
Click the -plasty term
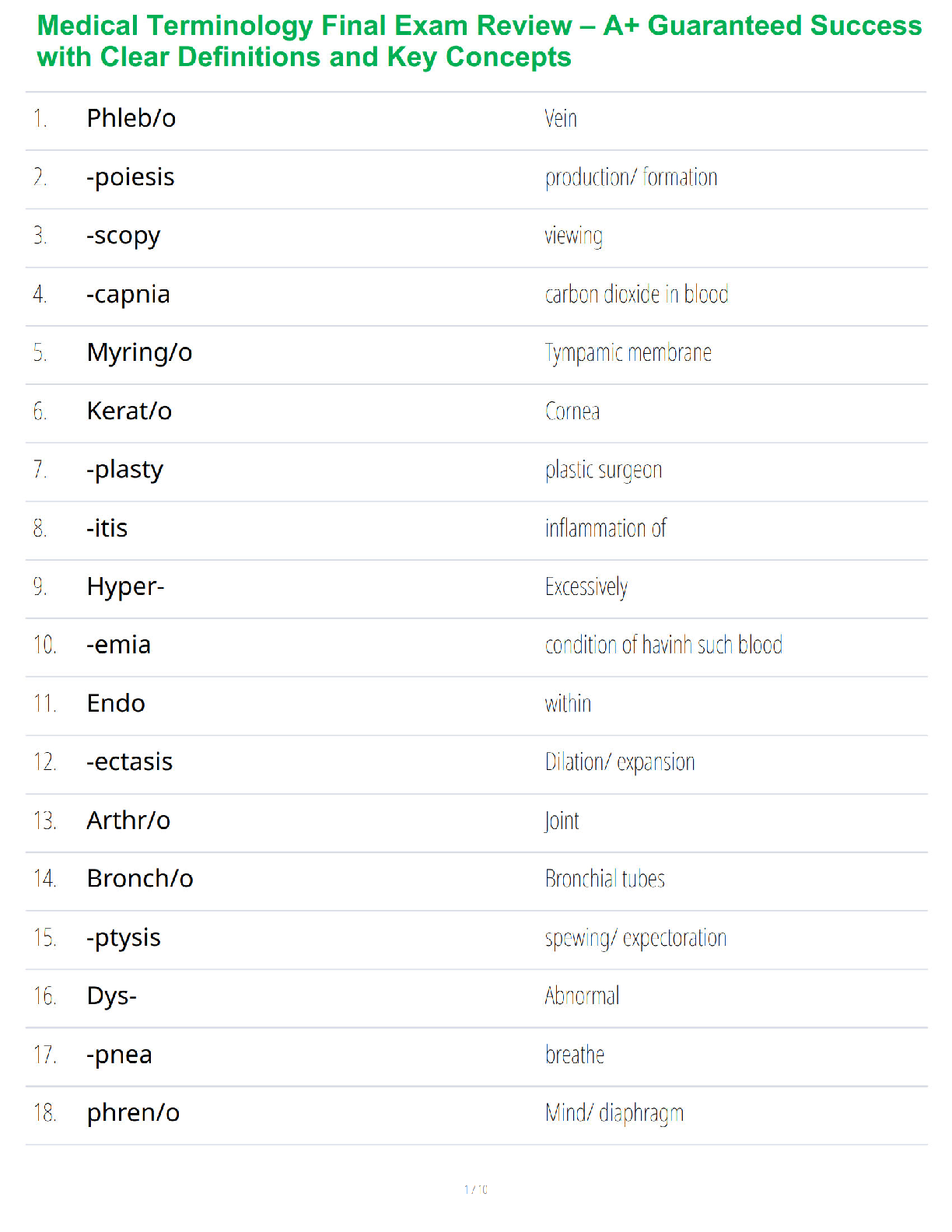(125, 470)
